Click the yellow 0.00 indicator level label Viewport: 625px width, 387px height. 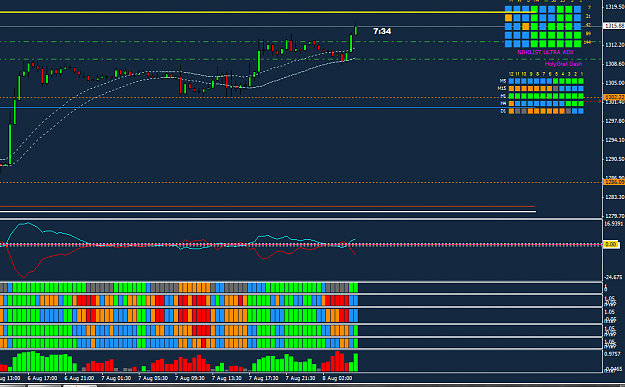(611, 244)
